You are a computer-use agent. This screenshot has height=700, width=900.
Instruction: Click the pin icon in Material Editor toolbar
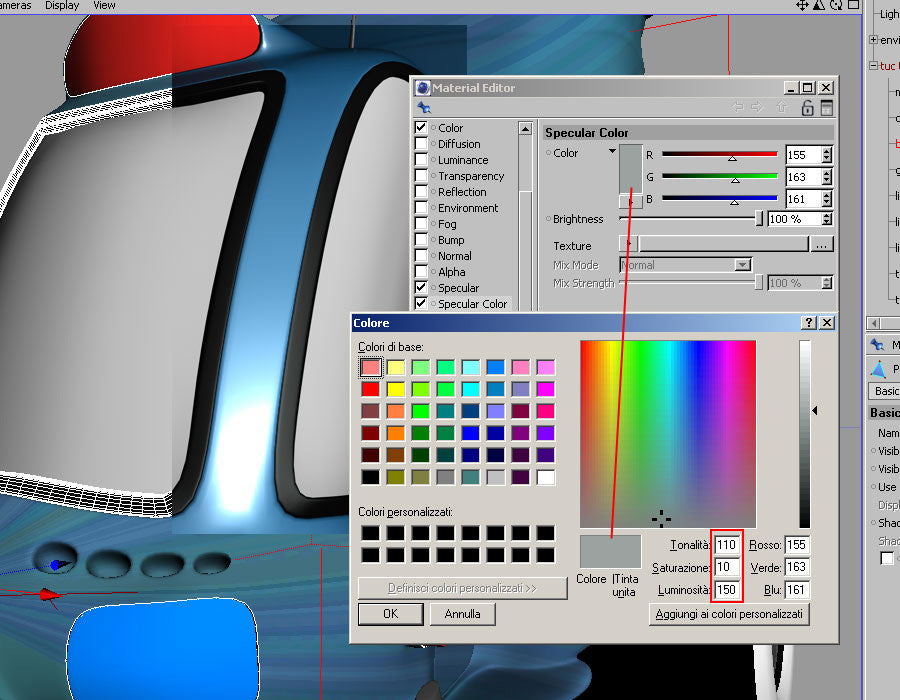(x=424, y=108)
